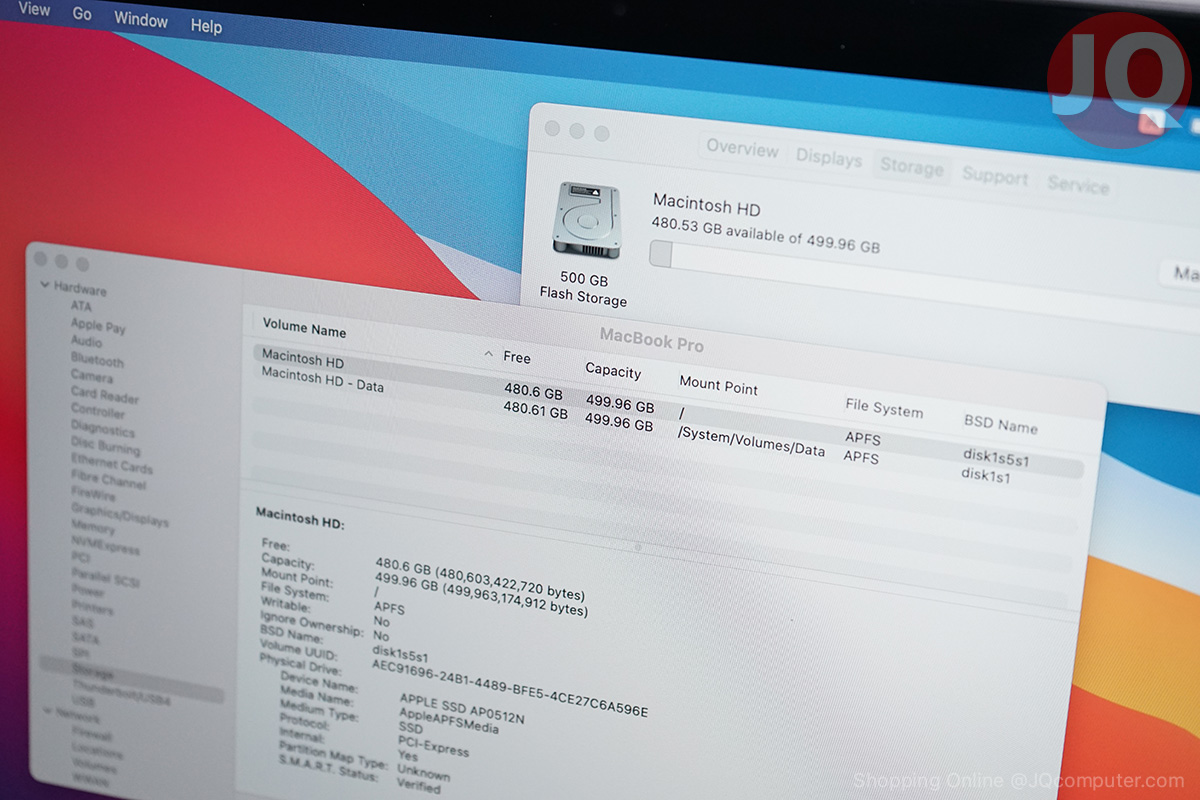This screenshot has width=1200, height=800.
Task: Sort by the Free column header
Action: 517,357
